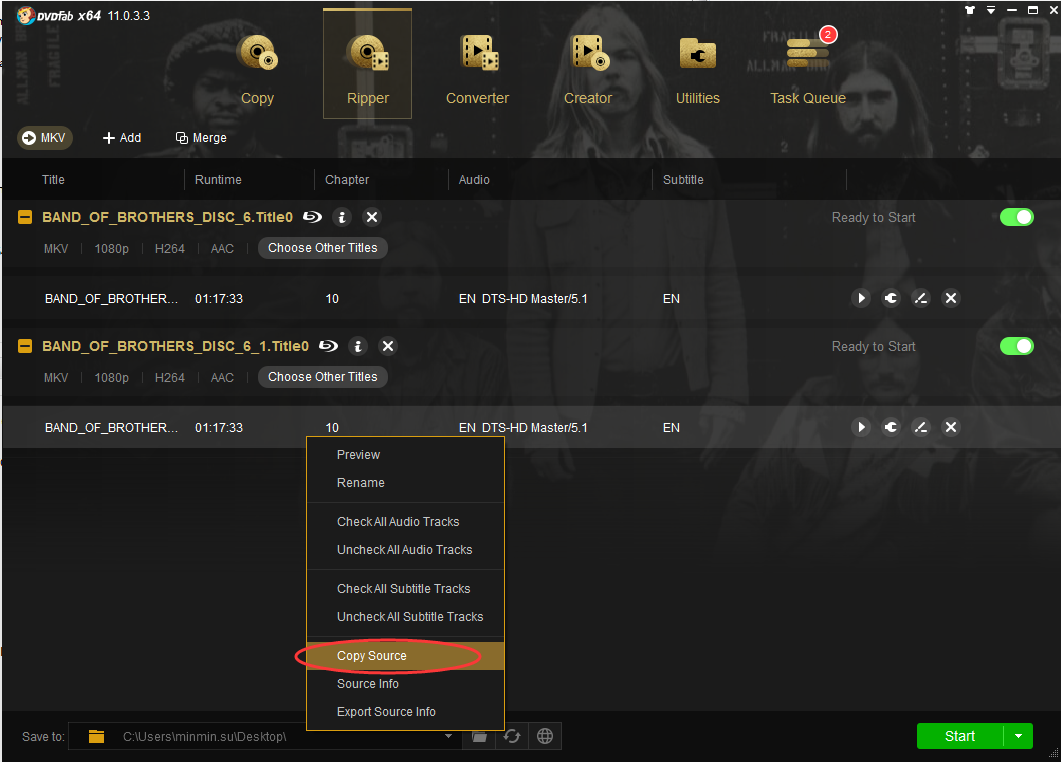
Task: Show info for BAND_OF_BROTHERS_DISC_6_1.Title0
Action: click(358, 346)
